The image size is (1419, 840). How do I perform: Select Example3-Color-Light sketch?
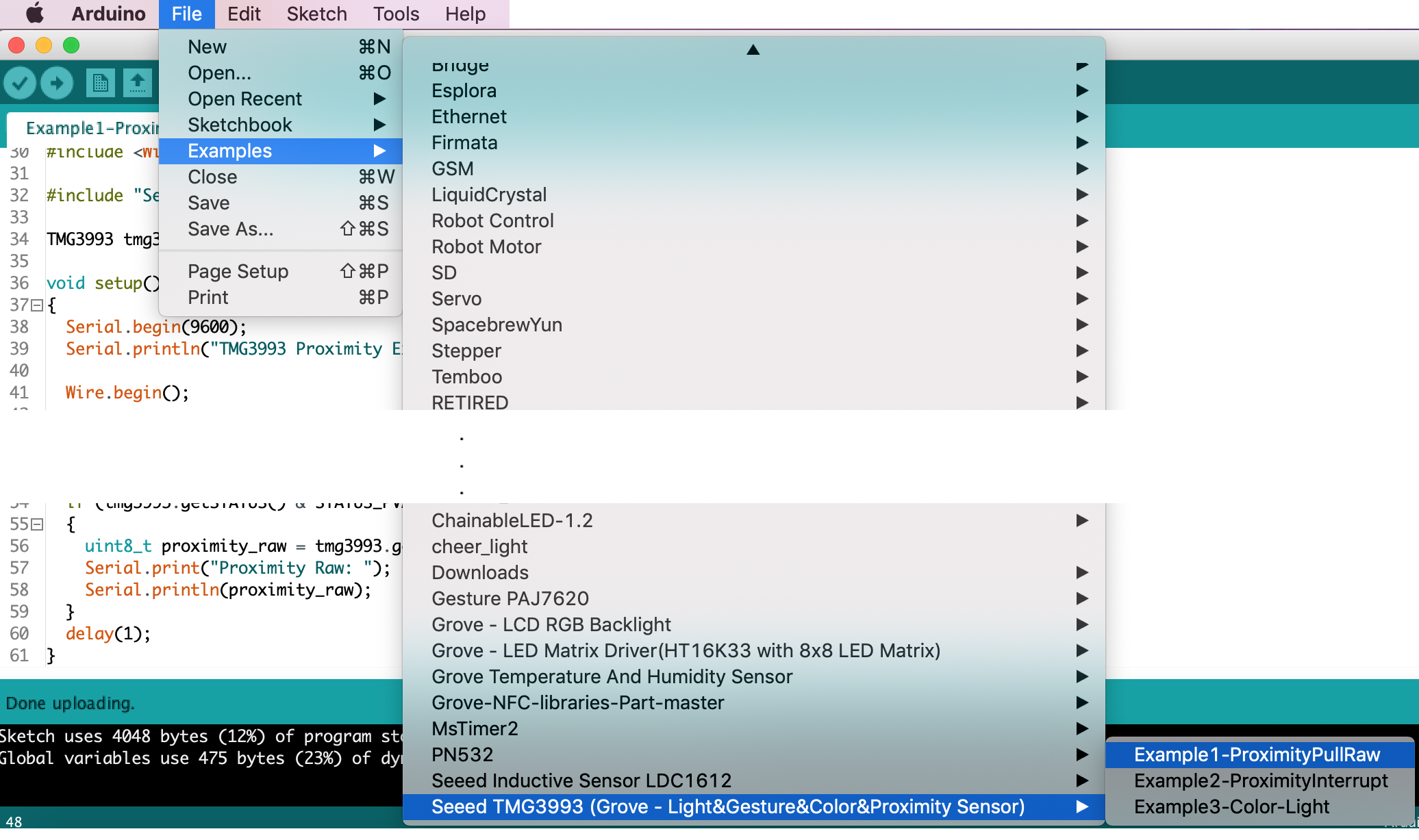pyautogui.click(x=1231, y=806)
